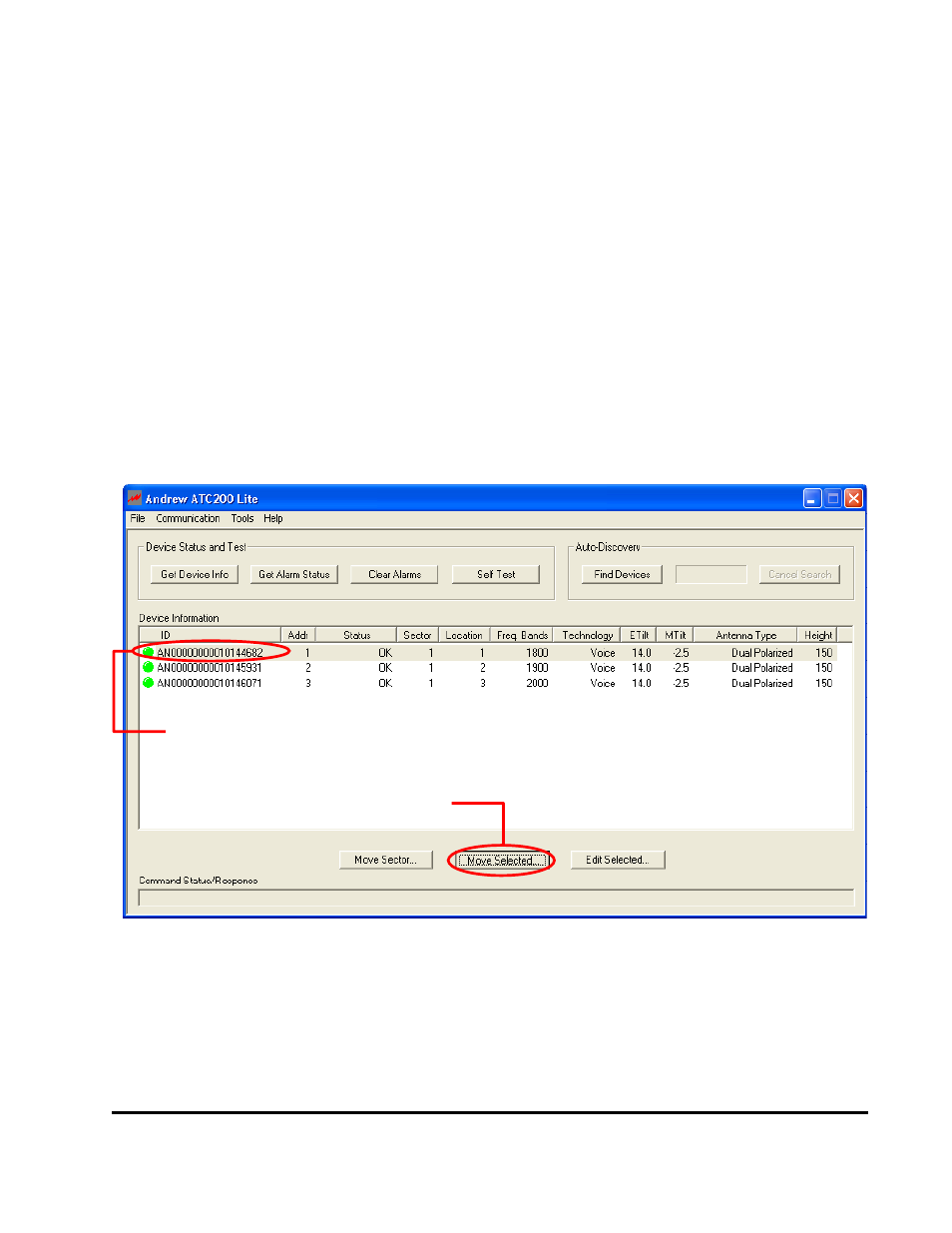The width and height of the screenshot is (952, 1233).
Task: Click the MTilt value in the 1900 row
Action: [681, 668]
